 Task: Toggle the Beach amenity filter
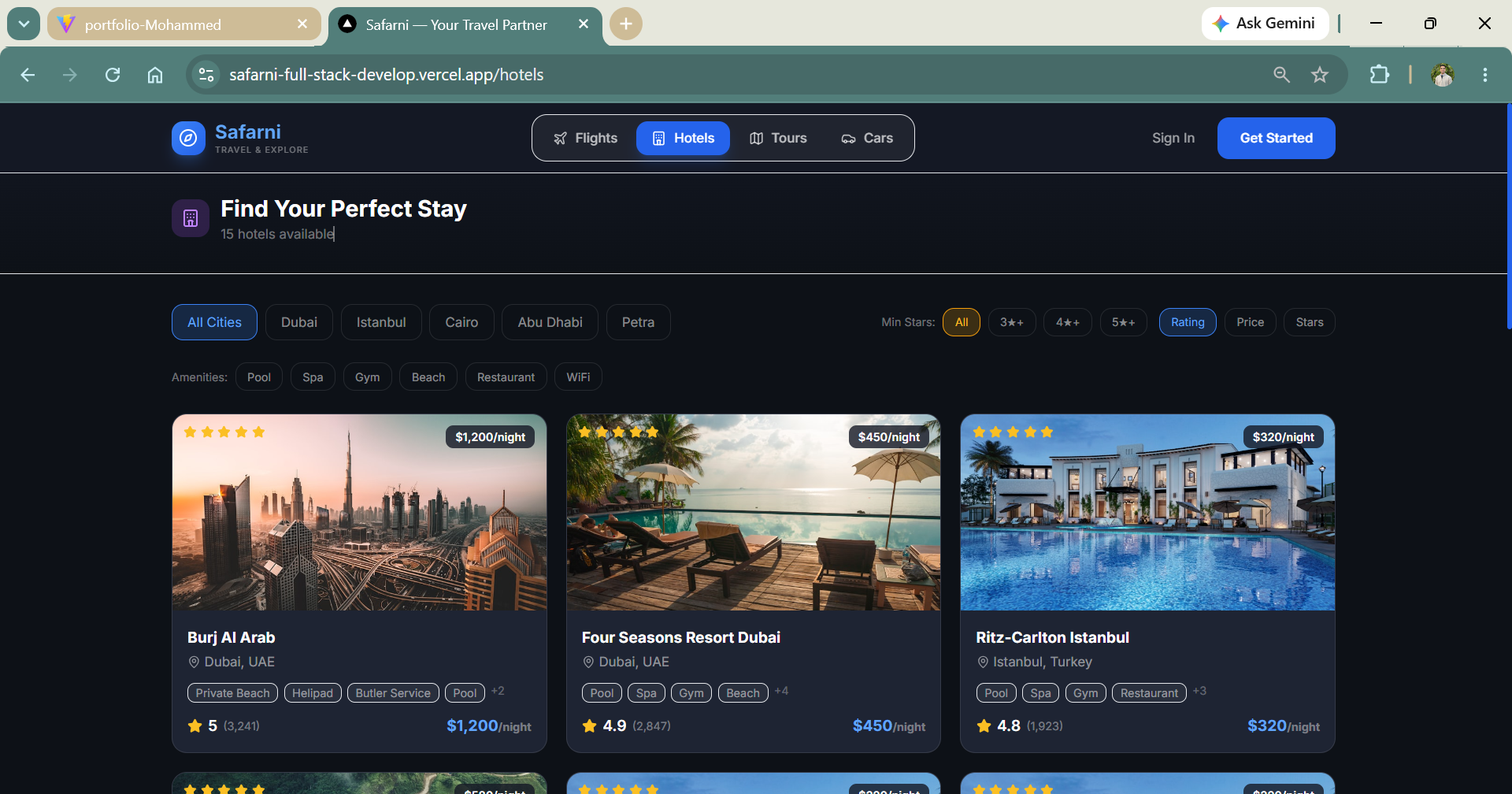(428, 377)
